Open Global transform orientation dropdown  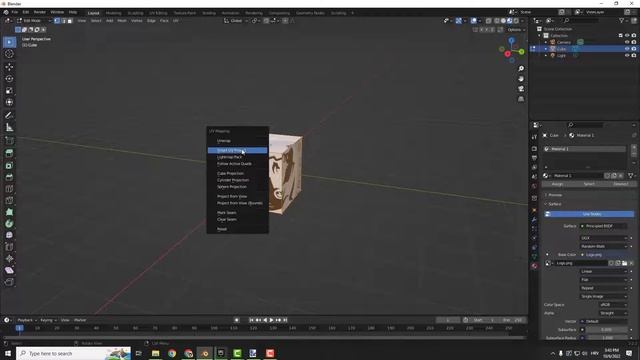click(236, 20)
